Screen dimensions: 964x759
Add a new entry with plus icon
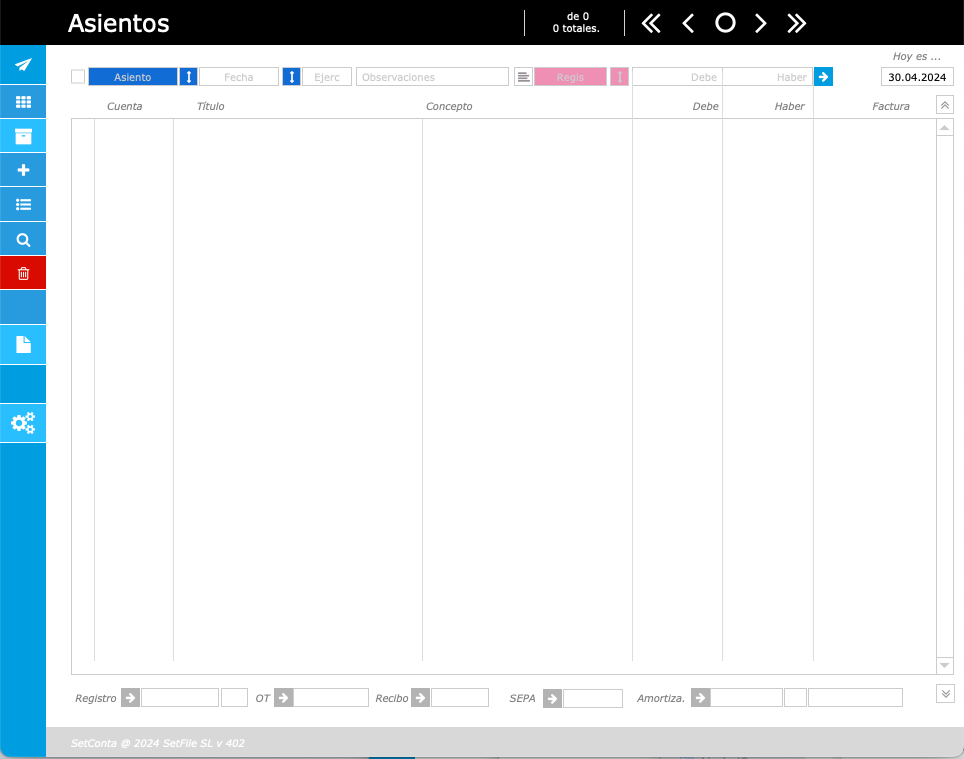[23, 170]
